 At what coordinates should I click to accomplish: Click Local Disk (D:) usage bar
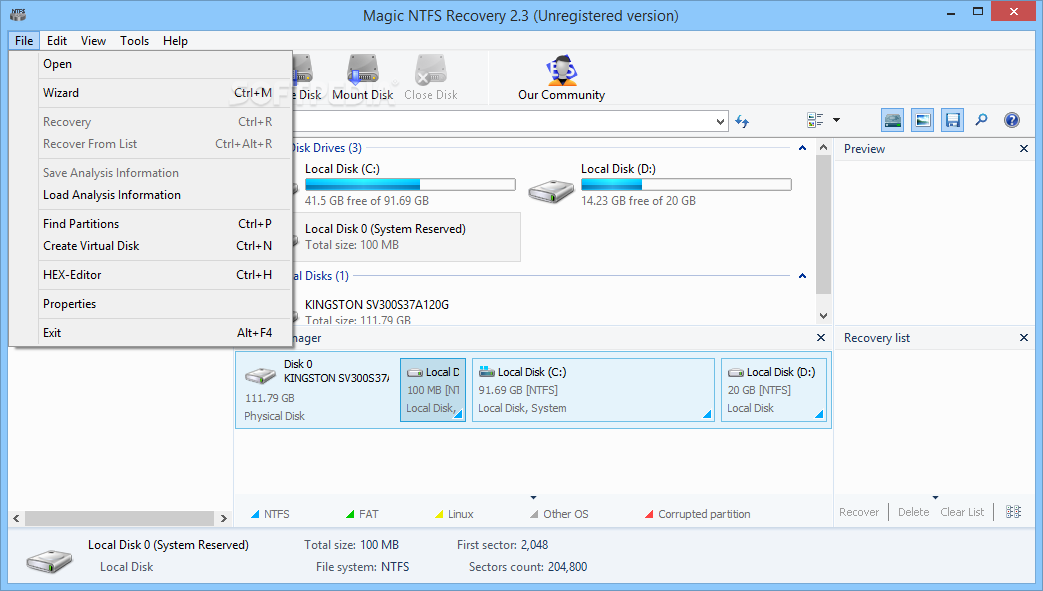click(x=686, y=184)
